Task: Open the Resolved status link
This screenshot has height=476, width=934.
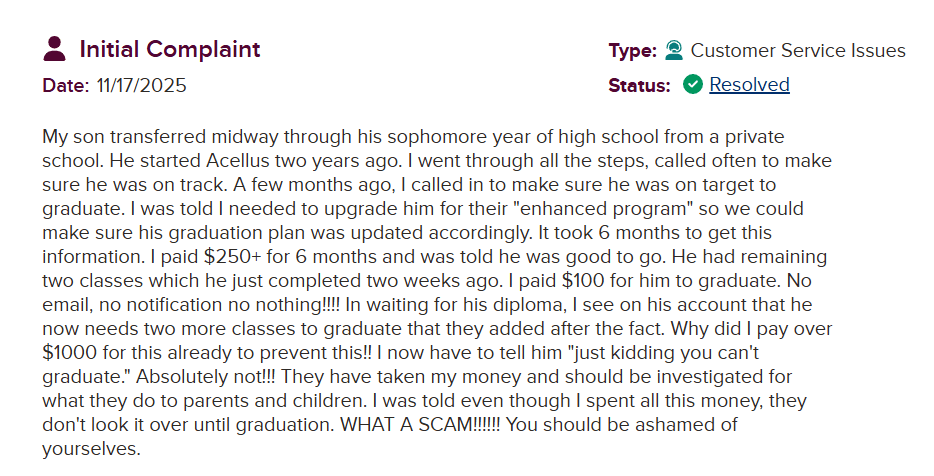Action: 749,84
